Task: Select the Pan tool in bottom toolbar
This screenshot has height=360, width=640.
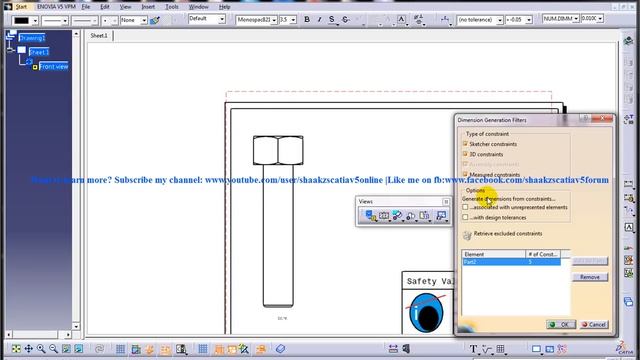Action: (x=29, y=349)
